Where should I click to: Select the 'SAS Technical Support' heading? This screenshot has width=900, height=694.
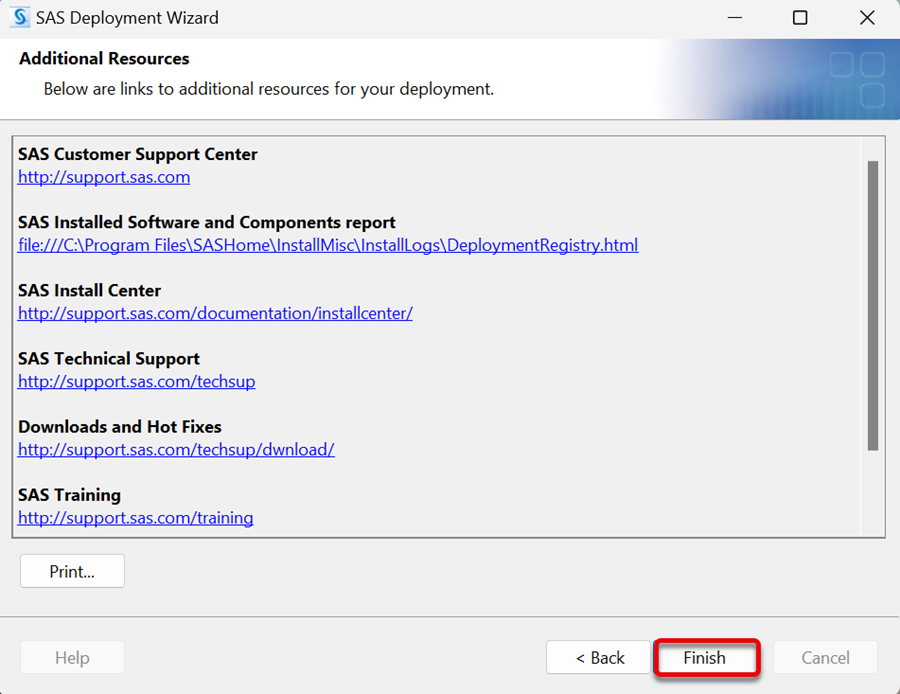tap(109, 359)
